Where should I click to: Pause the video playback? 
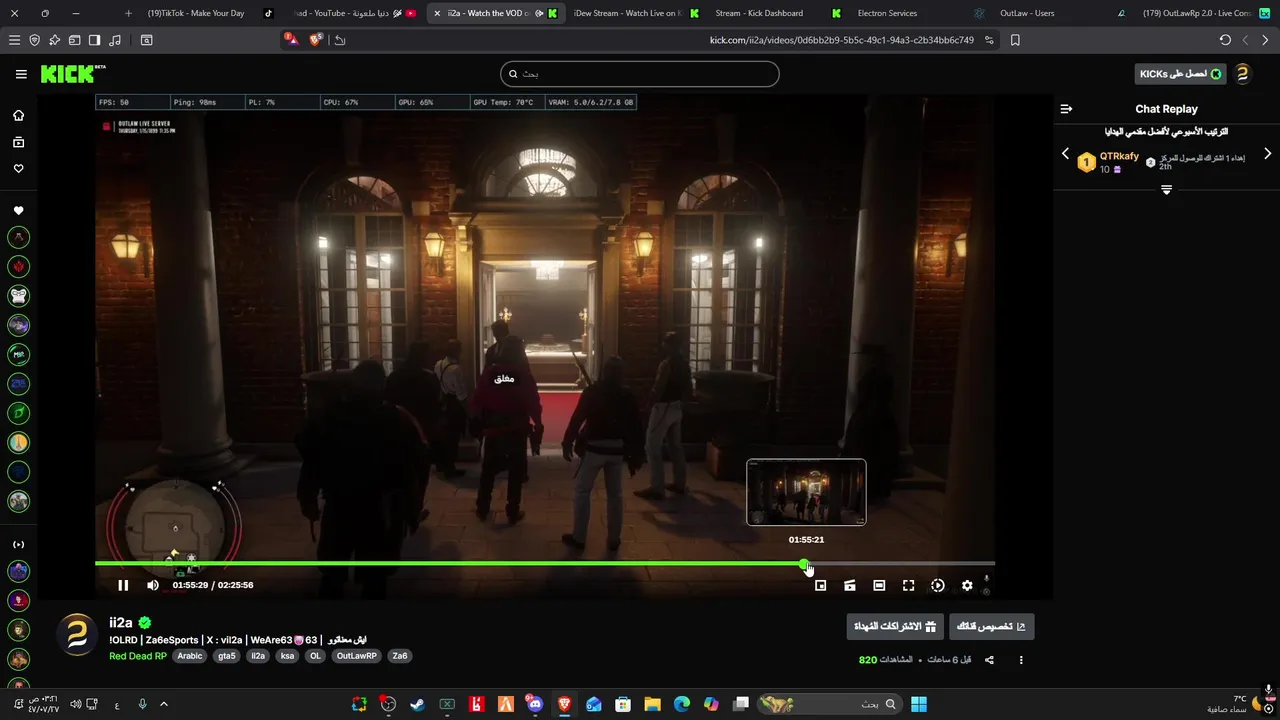(123, 585)
